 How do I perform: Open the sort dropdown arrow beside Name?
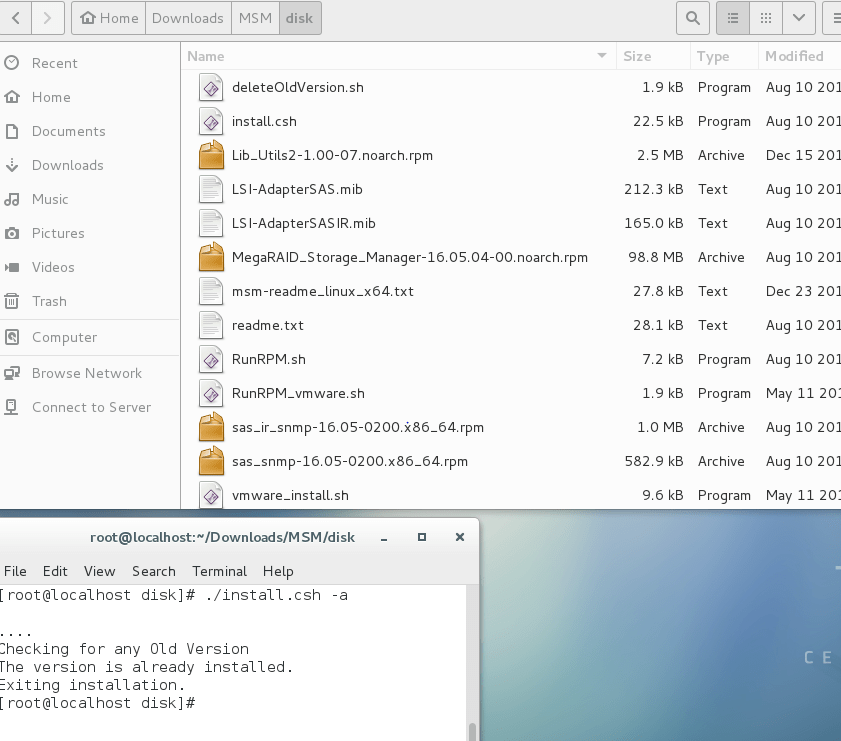tap(600, 56)
